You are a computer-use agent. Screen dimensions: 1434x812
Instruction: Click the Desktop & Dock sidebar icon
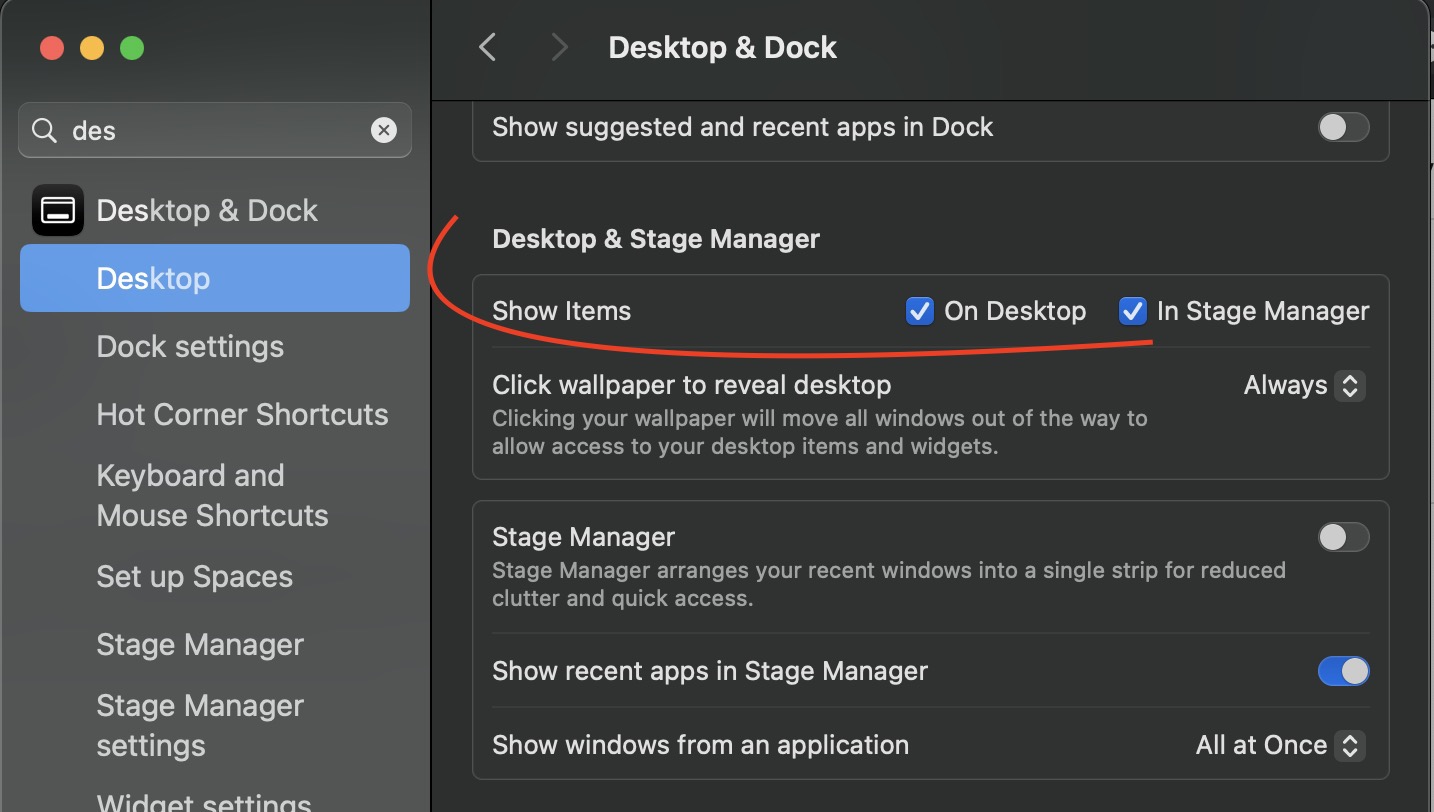(x=58, y=211)
